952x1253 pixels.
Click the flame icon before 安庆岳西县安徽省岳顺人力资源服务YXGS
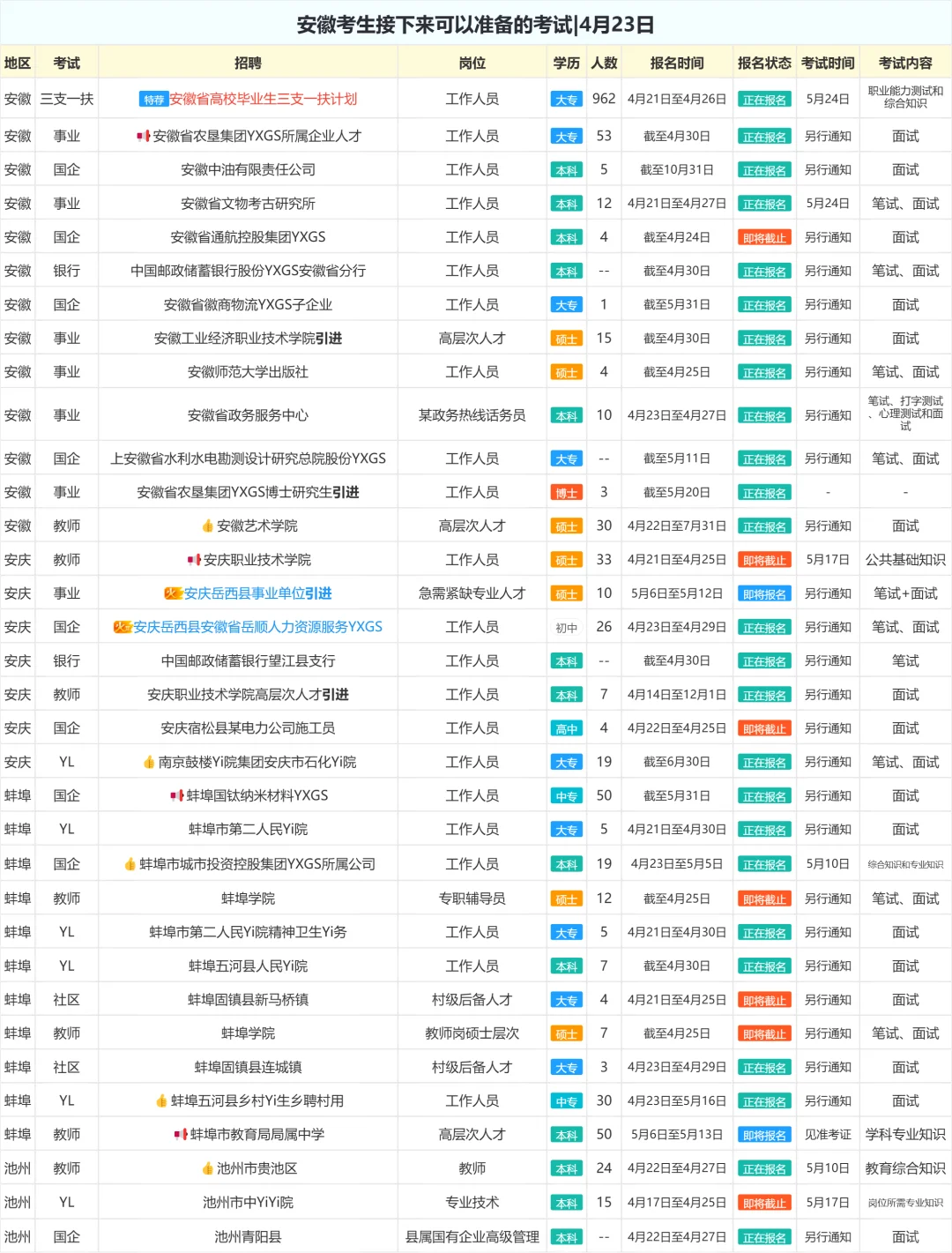click(x=124, y=627)
